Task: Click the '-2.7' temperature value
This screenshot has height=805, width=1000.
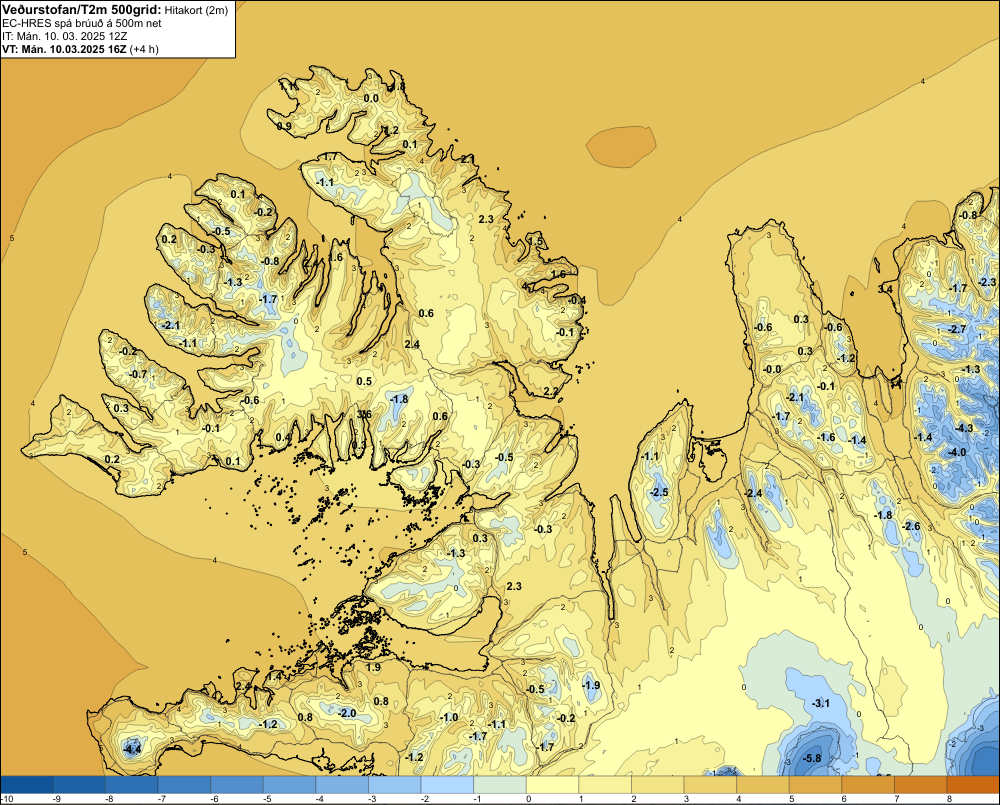Action: click(957, 329)
